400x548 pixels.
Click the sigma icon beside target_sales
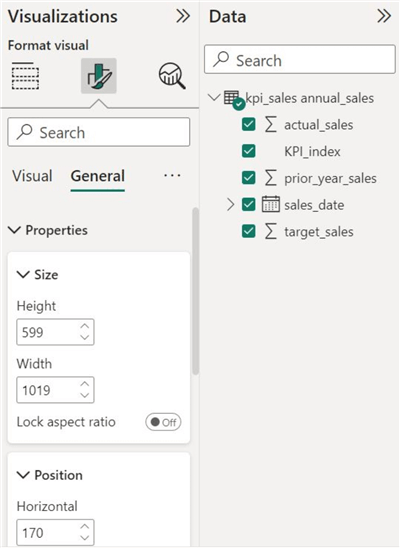tap(271, 231)
